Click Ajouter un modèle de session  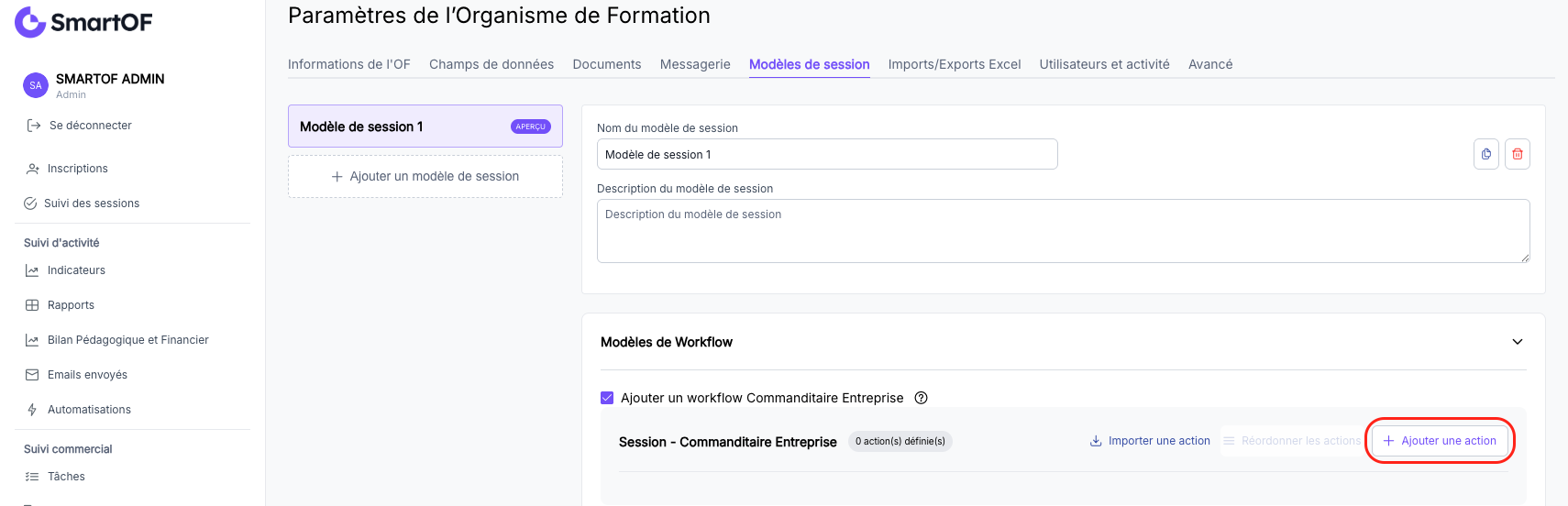[425, 177]
